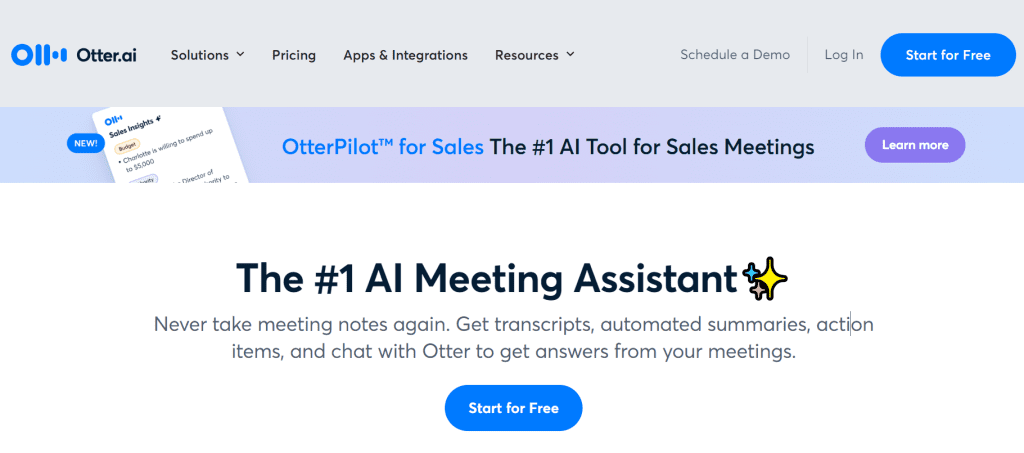This screenshot has width=1024, height=453.
Task: Click the Schedule a Demo link
Action: [735, 55]
